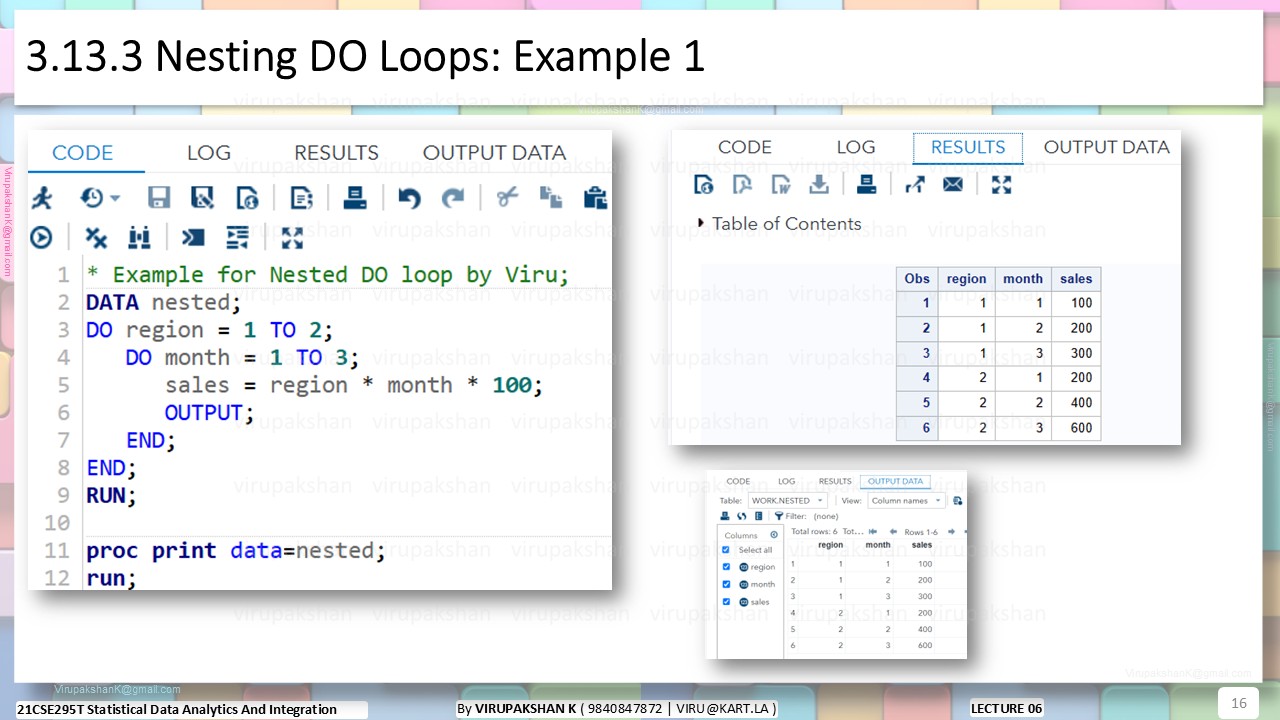
Task: Copy selected code with the copy icon
Action: 551,197
